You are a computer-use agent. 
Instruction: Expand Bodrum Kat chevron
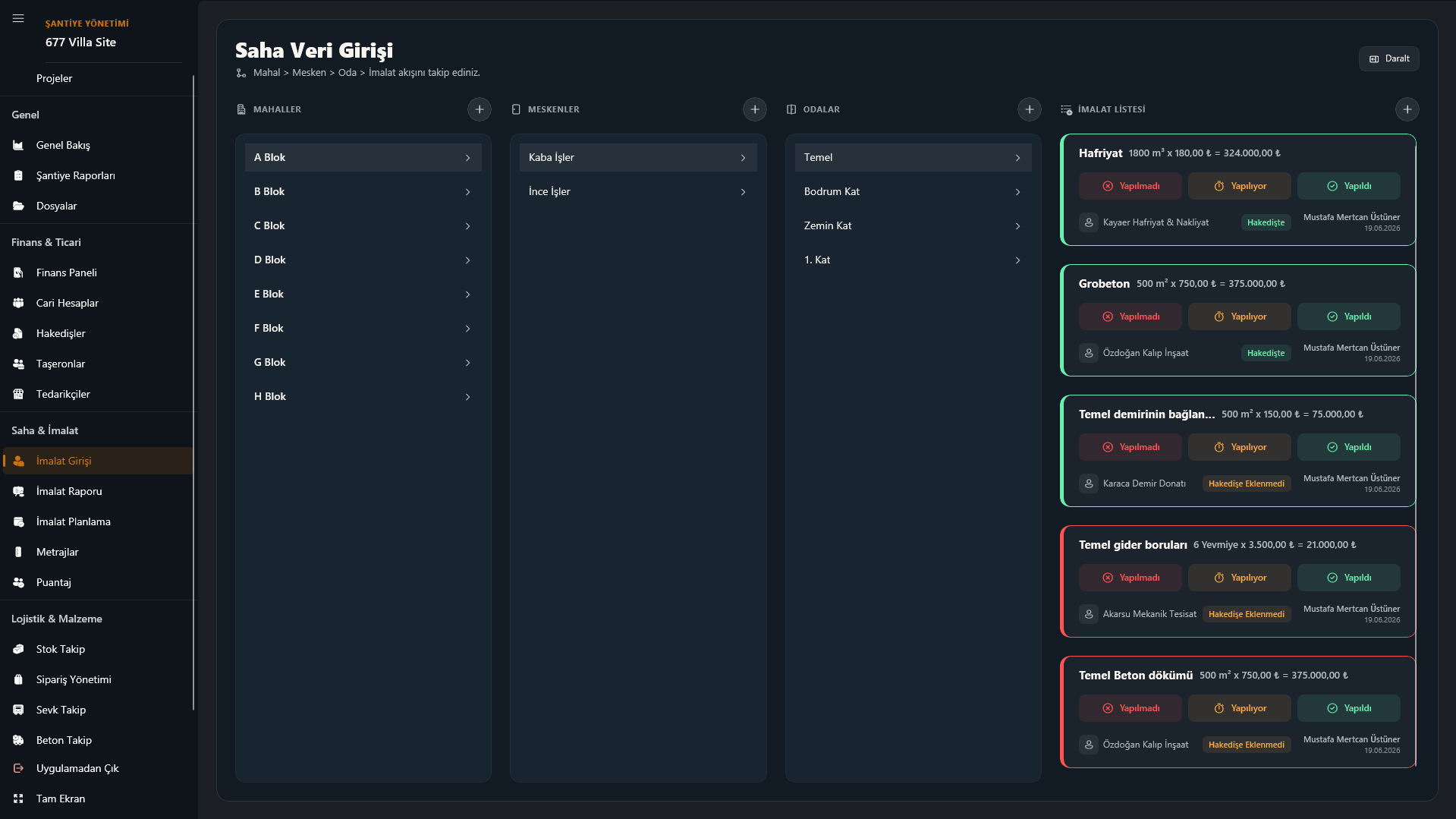pos(1018,192)
